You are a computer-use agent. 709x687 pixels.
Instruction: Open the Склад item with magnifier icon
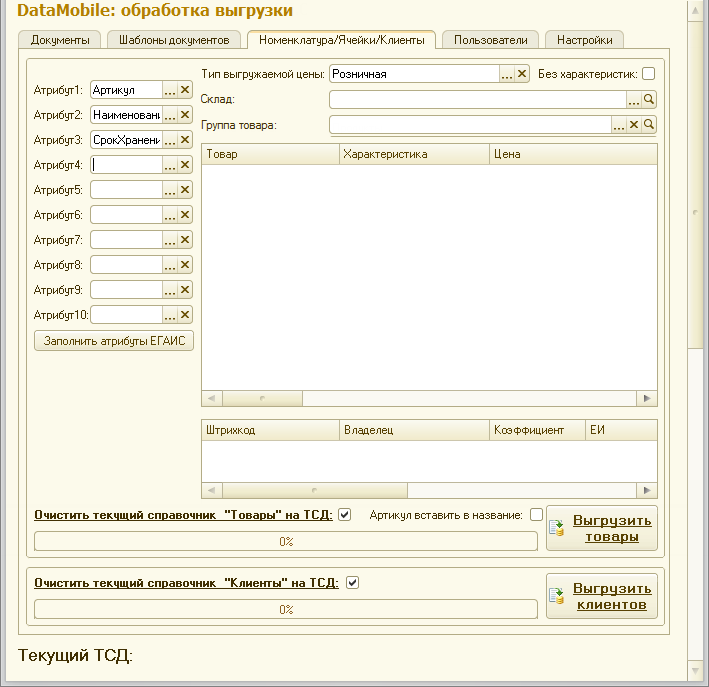[649, 99]
